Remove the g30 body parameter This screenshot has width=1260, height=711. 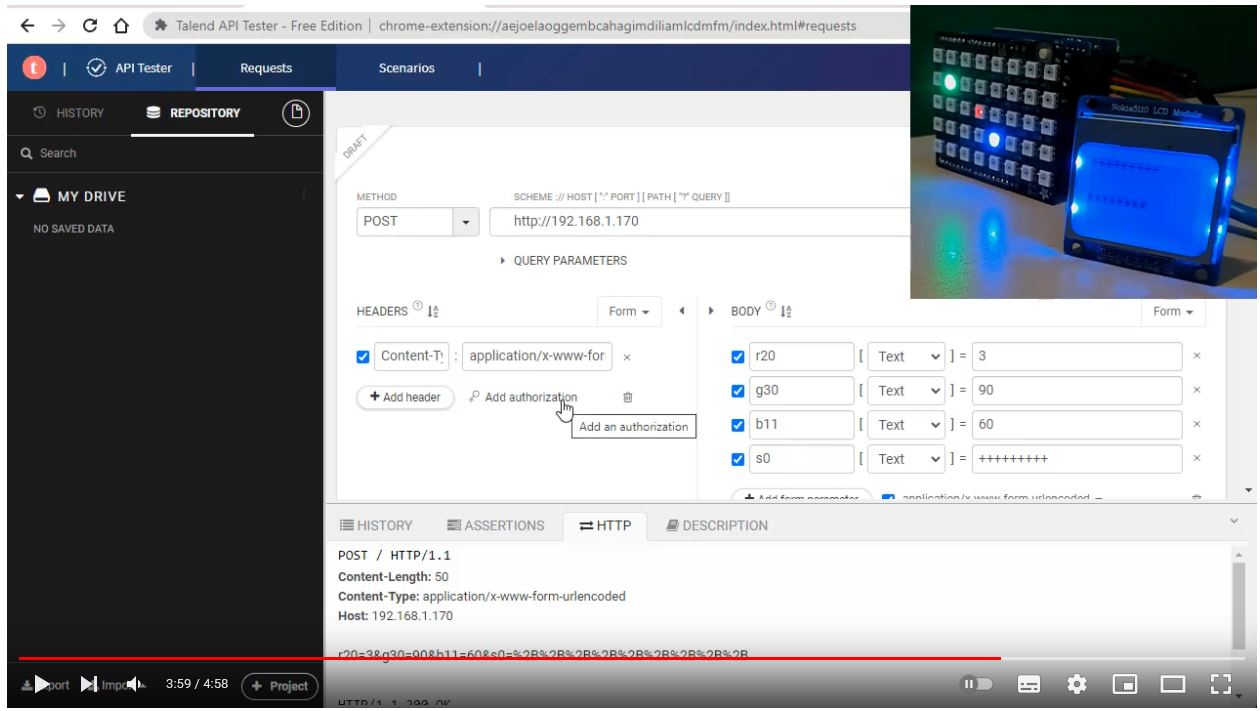pyautogui.click(x=1197, y=390)
